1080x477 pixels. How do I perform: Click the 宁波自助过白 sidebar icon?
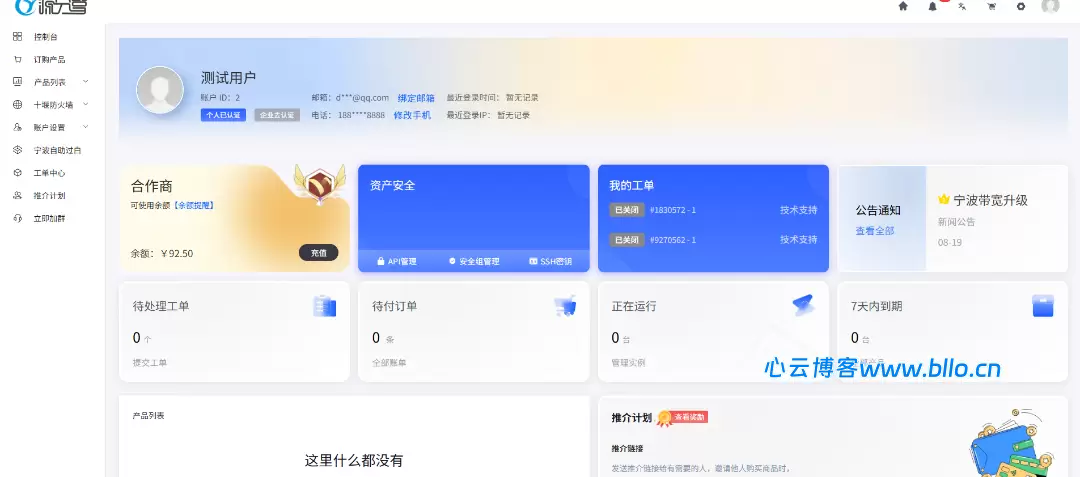18,150
